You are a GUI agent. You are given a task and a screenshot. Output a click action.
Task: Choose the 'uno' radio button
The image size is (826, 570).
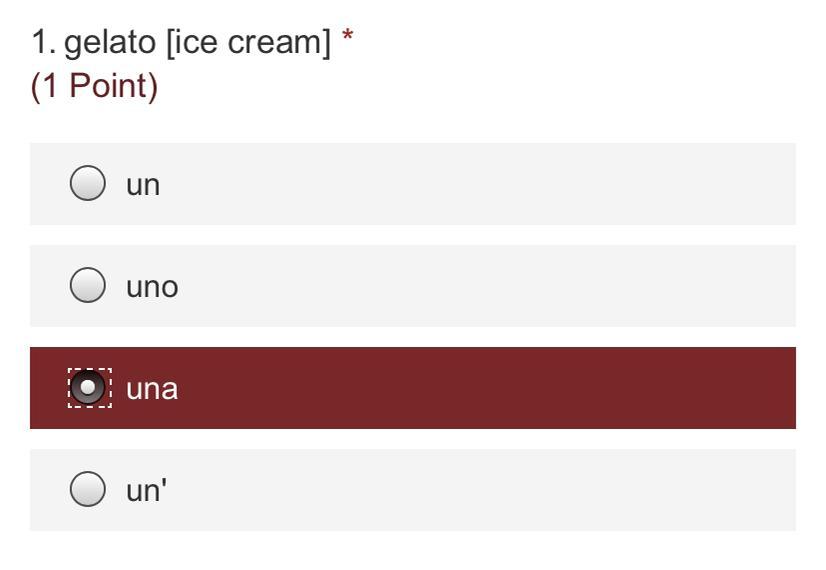pyautogui.click(x=87, y=285)
